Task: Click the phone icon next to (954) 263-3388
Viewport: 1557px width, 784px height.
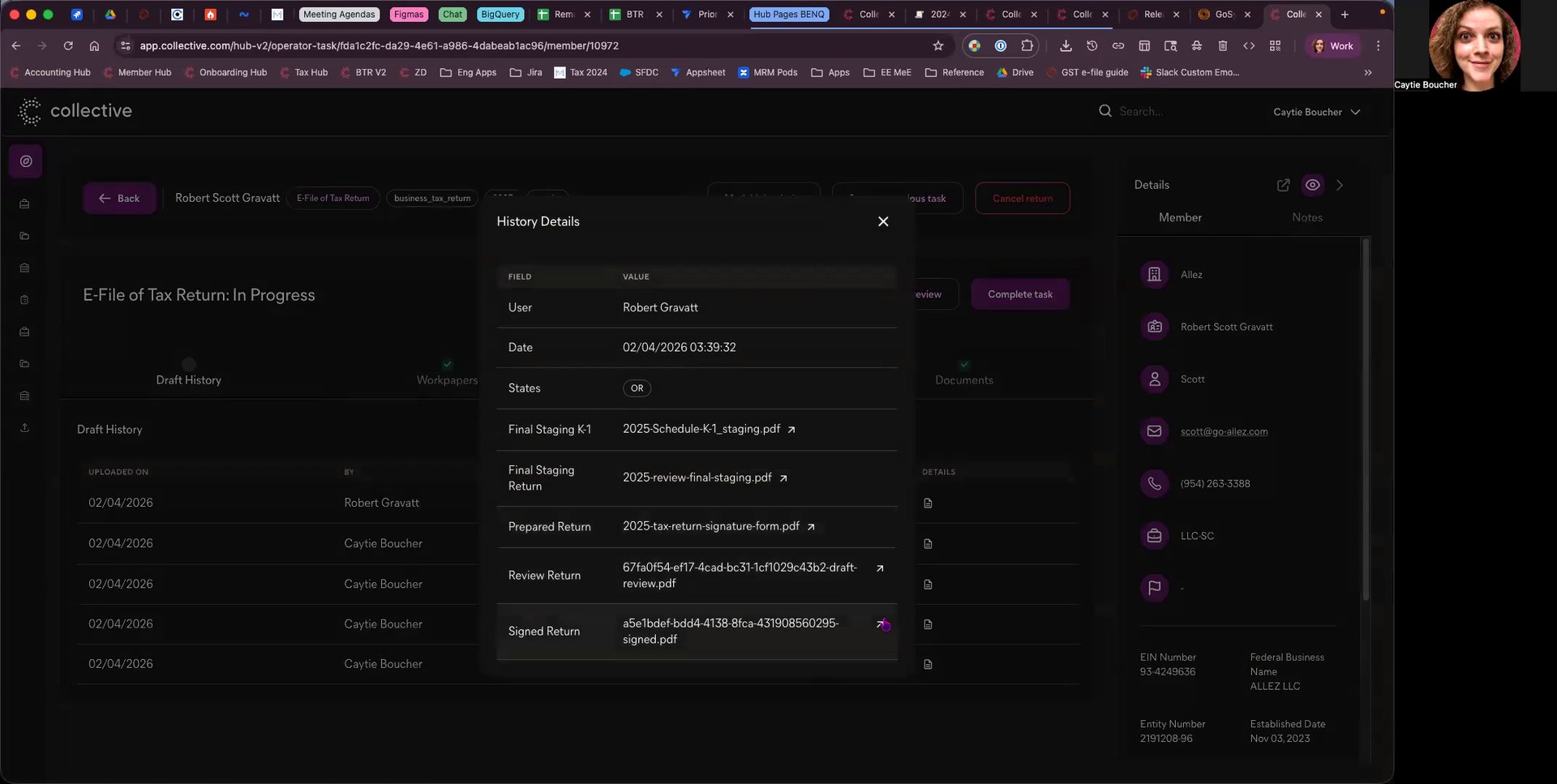Action: [x=1154, y=484]
